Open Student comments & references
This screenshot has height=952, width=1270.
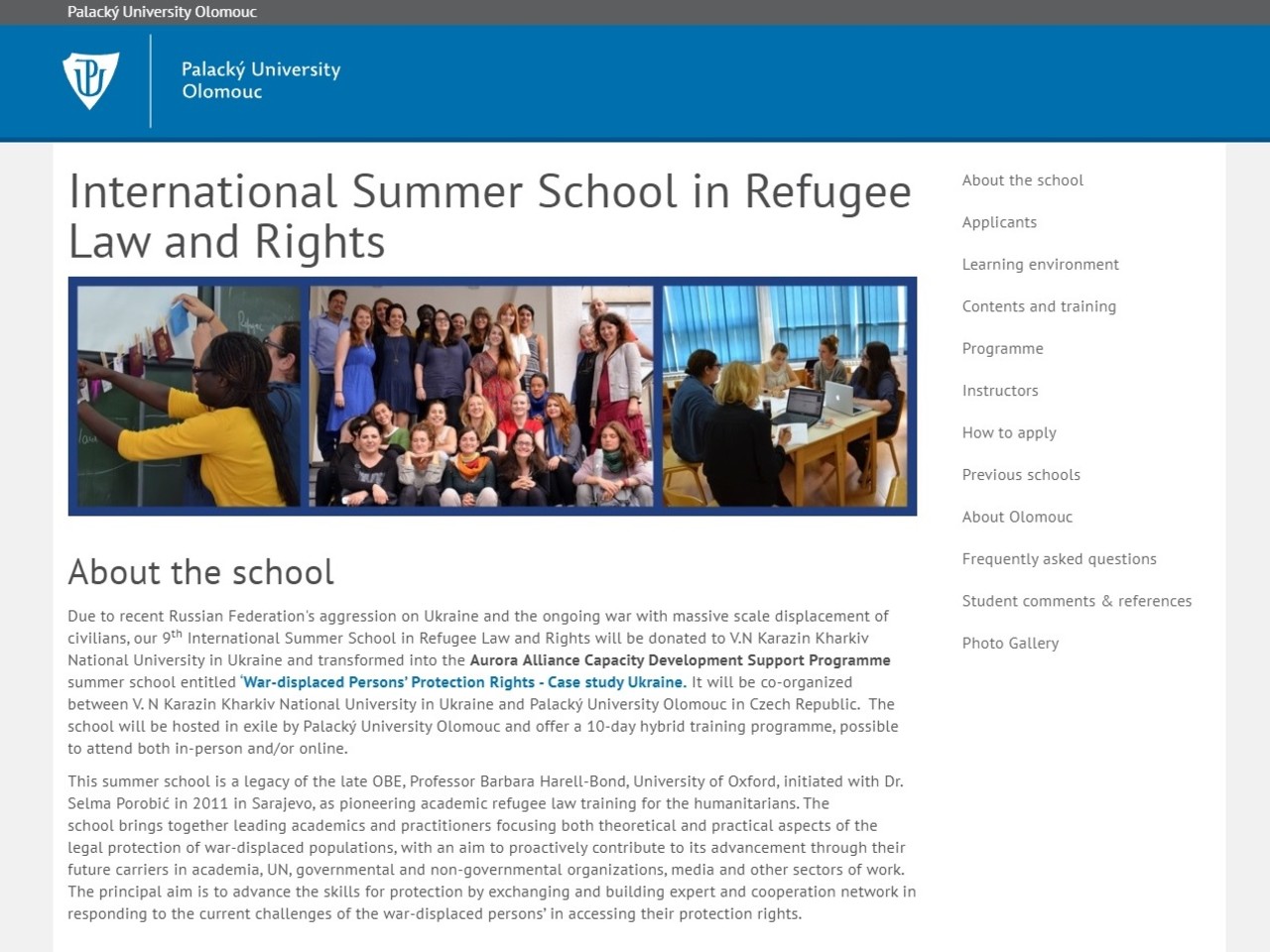point(1077,601)
